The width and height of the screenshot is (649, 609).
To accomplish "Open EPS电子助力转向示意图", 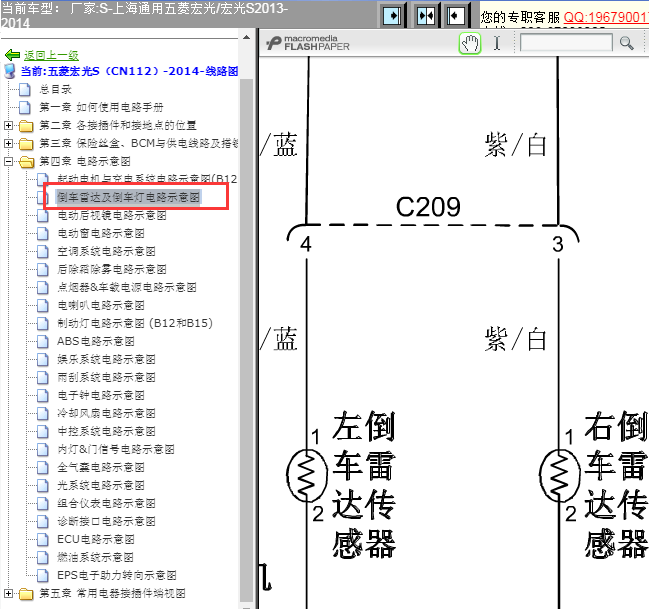I will coord(117,575).
